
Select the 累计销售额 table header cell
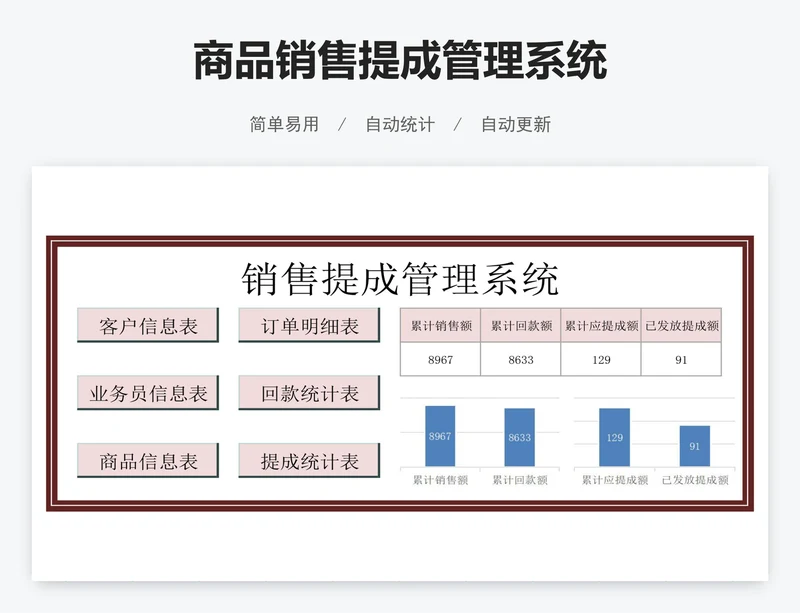click(x=440, y=325)
